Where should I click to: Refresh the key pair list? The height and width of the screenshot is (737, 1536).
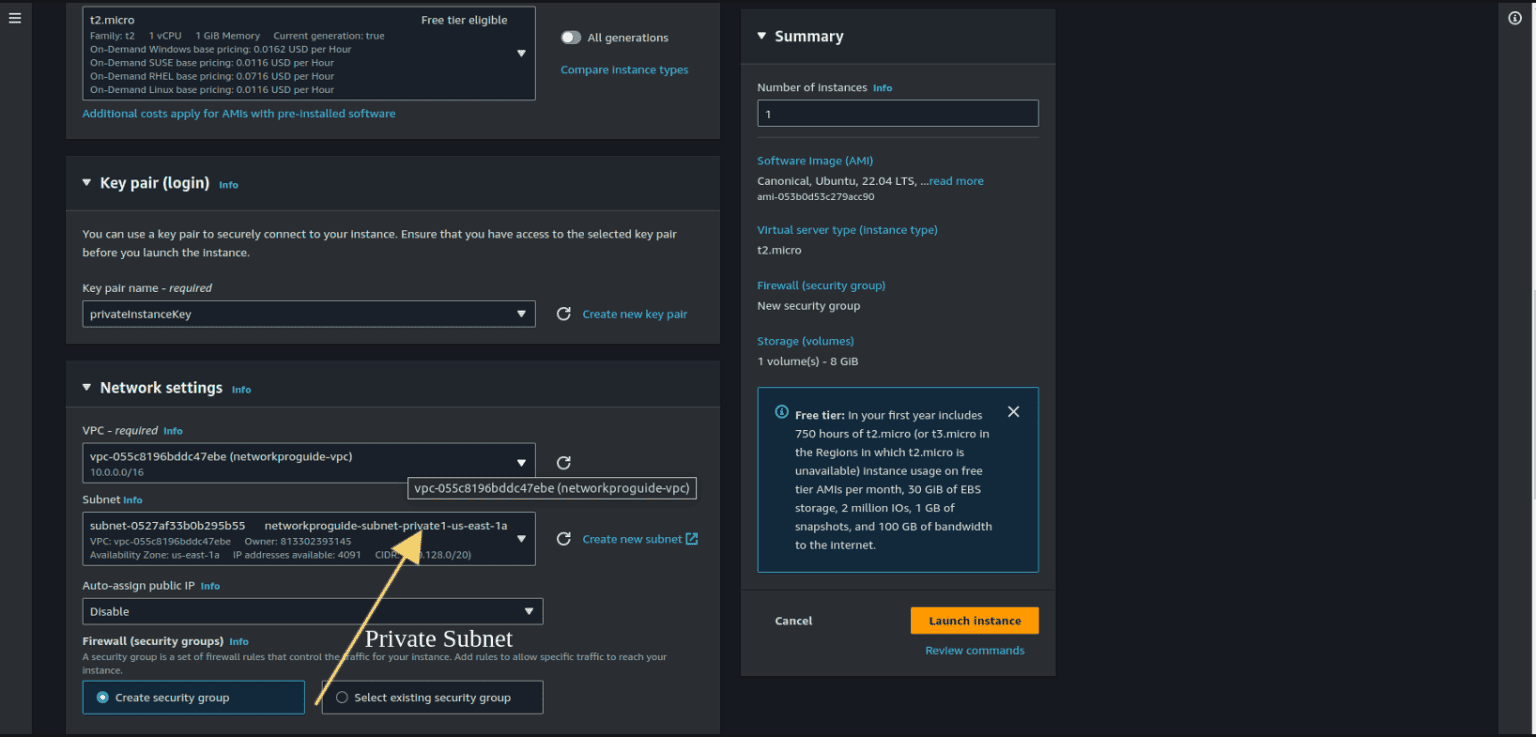[x=563, y=313]
